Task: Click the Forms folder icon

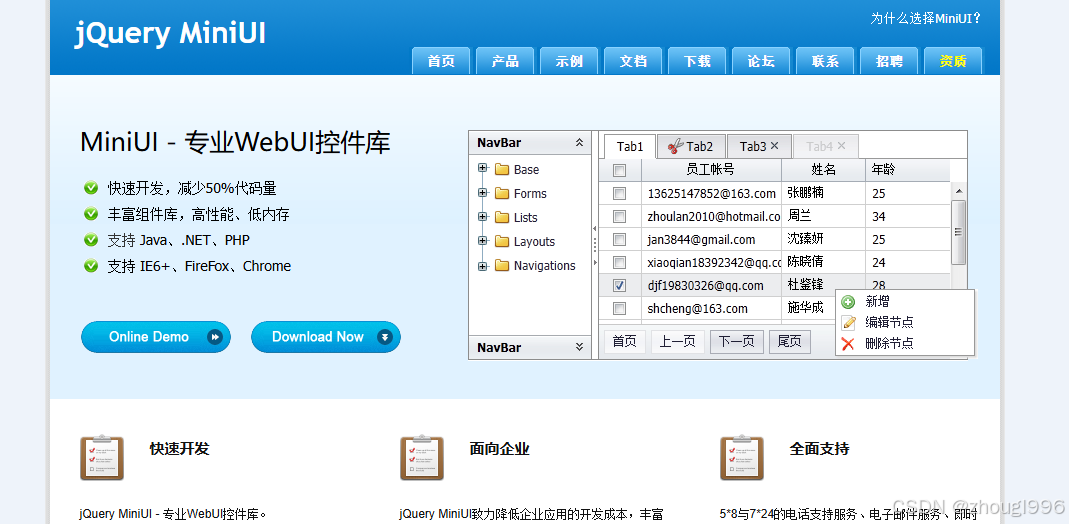Action: [502, 194]
